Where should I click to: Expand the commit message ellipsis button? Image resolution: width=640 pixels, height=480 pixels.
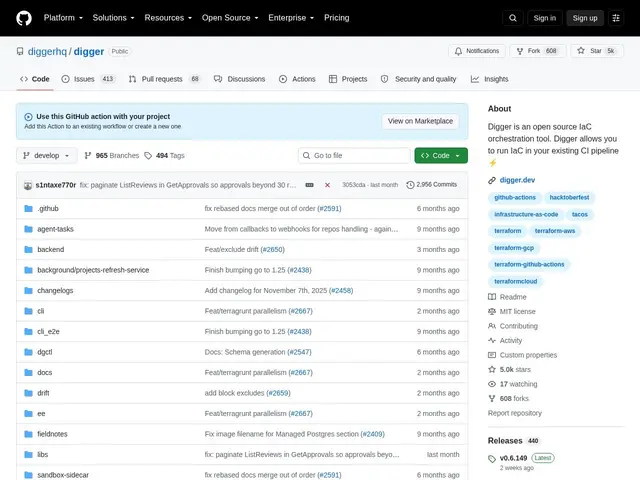(309, 185)
